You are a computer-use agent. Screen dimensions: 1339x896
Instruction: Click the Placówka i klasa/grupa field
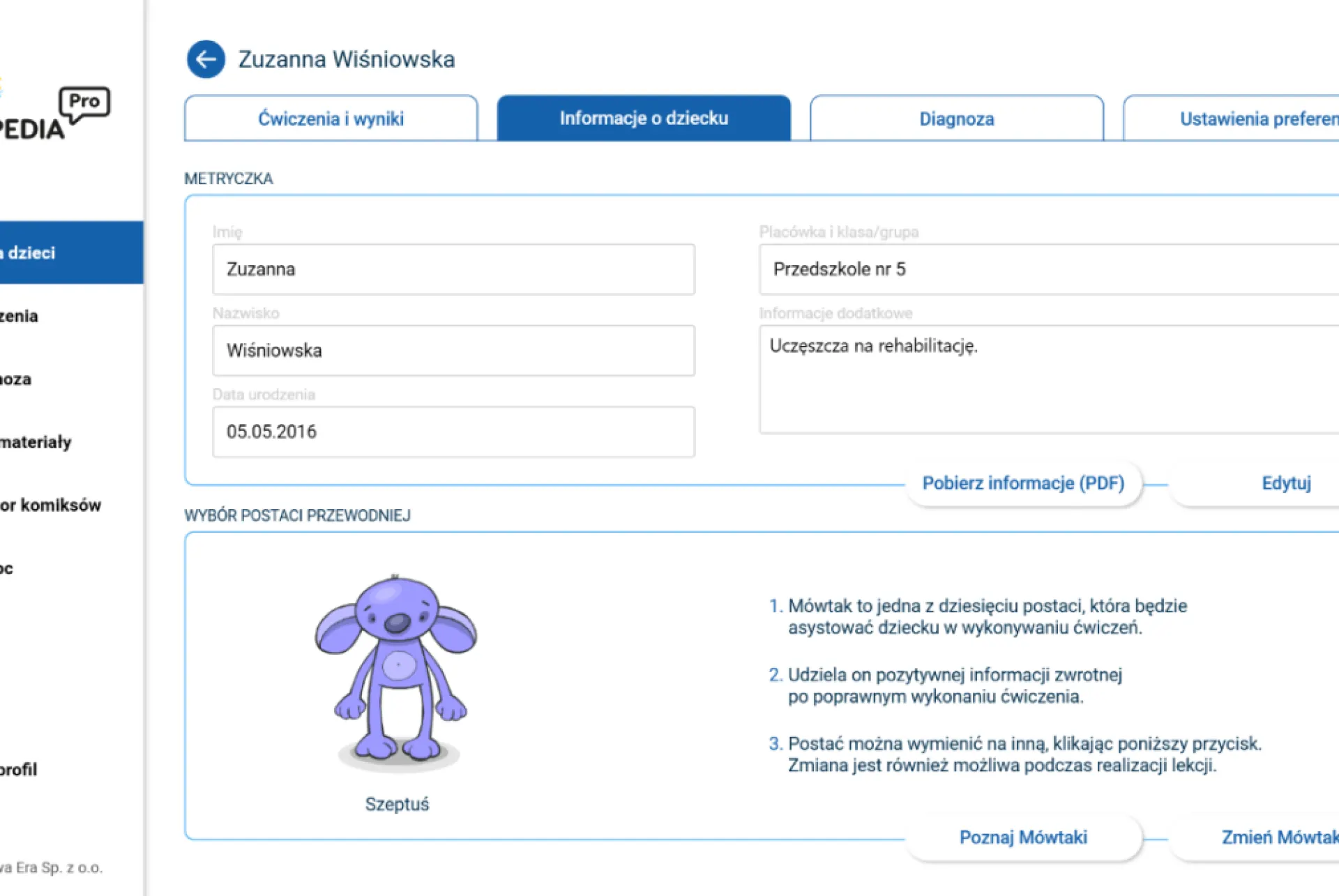(x=1046, y=269)
